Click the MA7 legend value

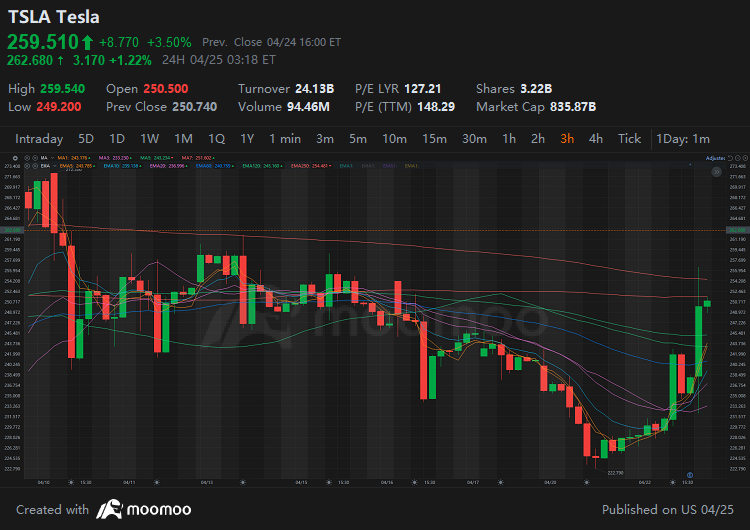click(x=197, y=158)
